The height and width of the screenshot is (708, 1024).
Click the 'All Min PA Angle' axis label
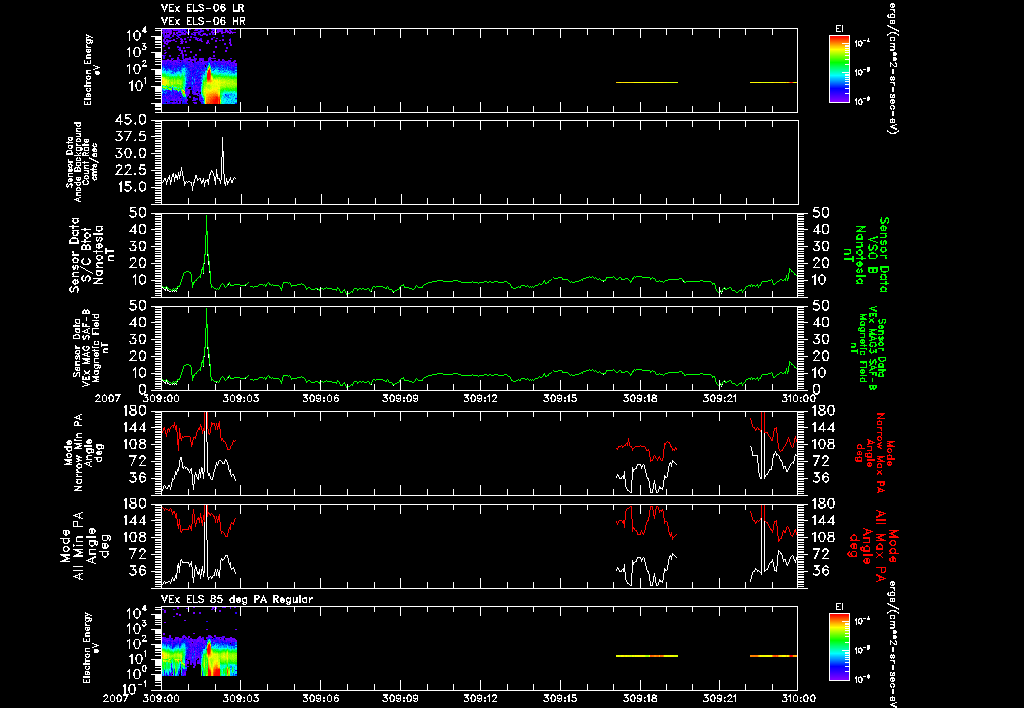click(x=83, y=545)
